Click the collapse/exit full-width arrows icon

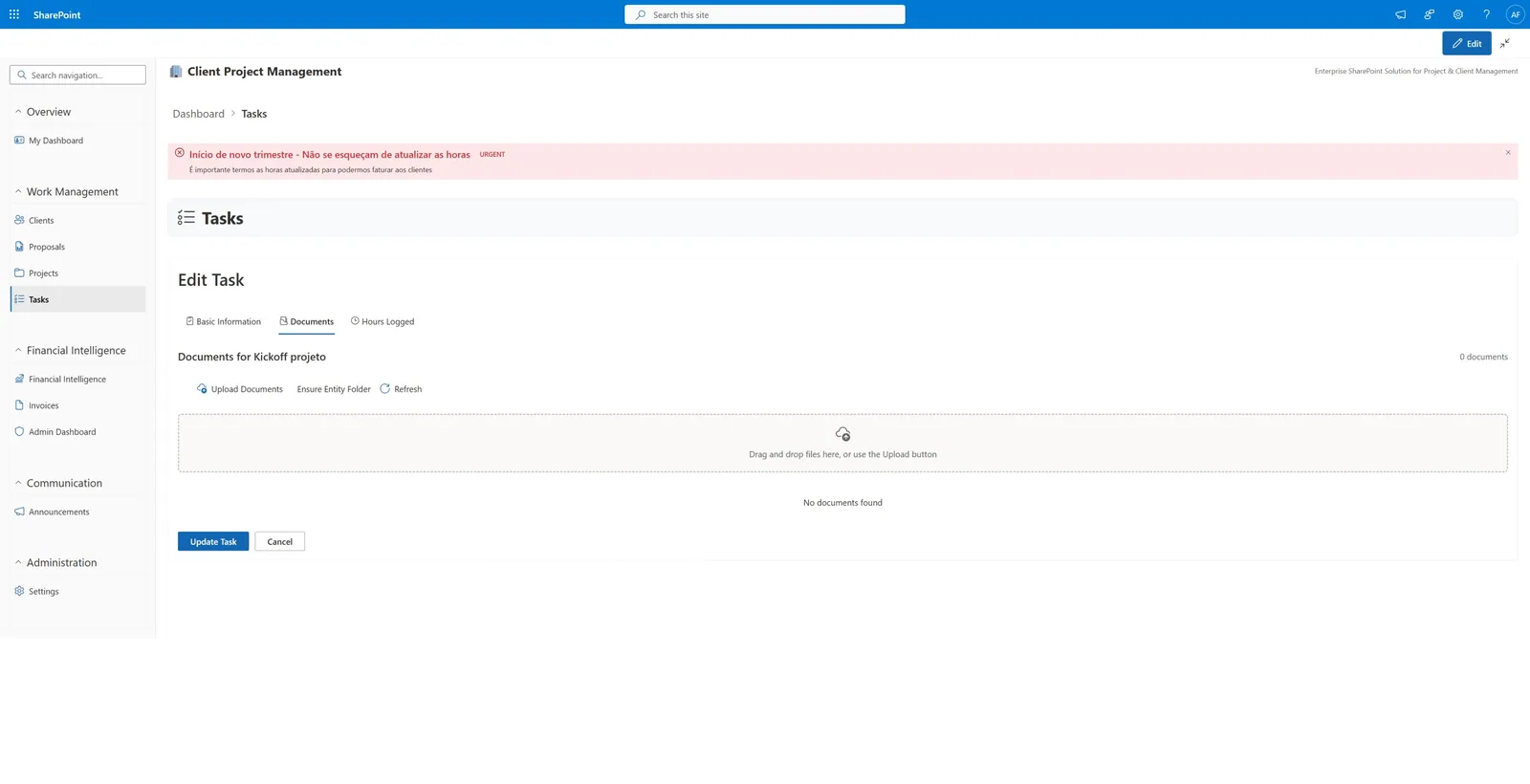[x=1505, y=43]
